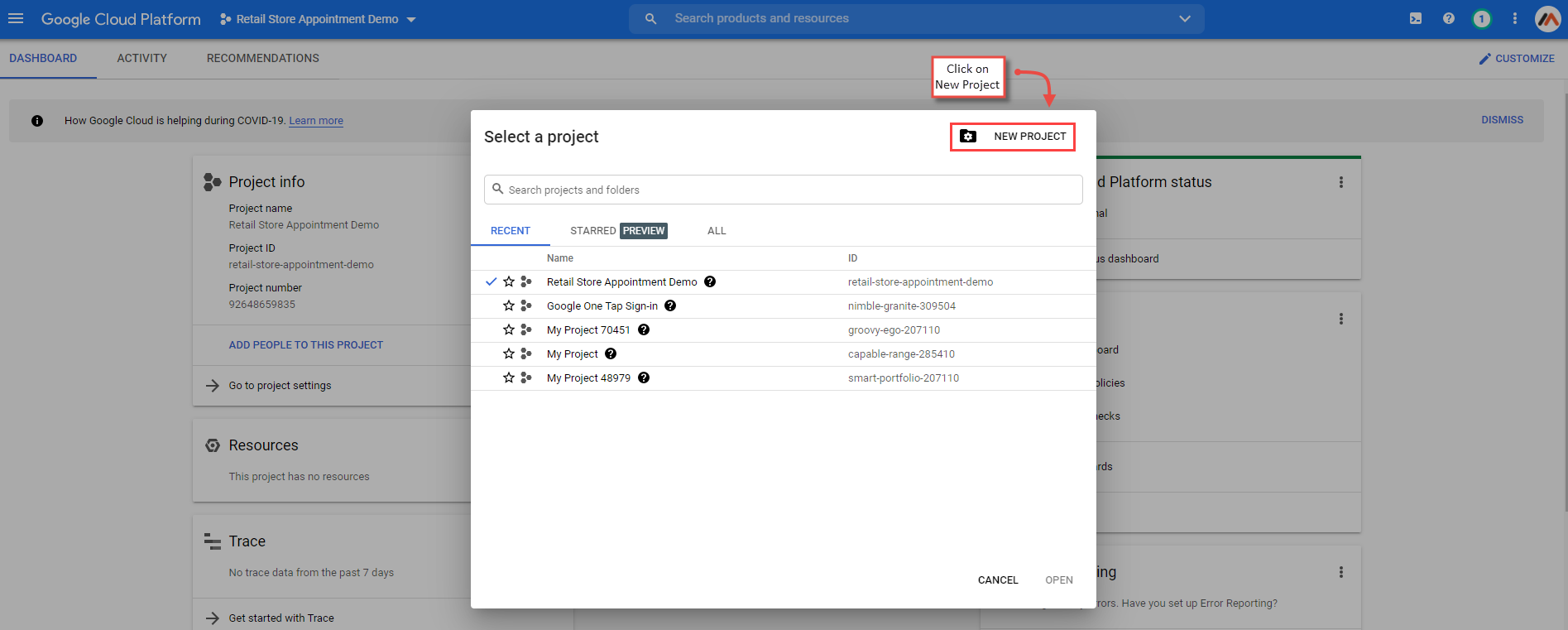The image size is (1568, 630).
Task: Star the My Project 70451 project
Action: pos(509,330)
